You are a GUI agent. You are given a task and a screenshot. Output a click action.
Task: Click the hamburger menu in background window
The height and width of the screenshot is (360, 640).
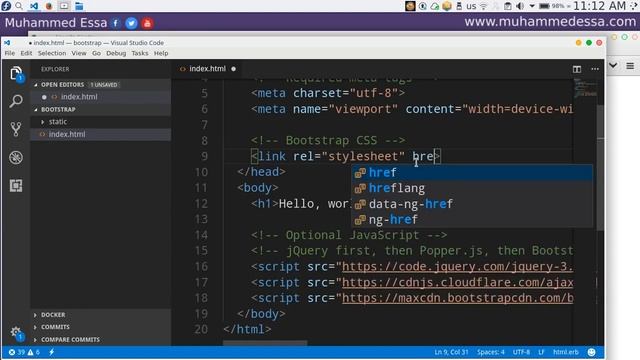(x=630, y=65)
